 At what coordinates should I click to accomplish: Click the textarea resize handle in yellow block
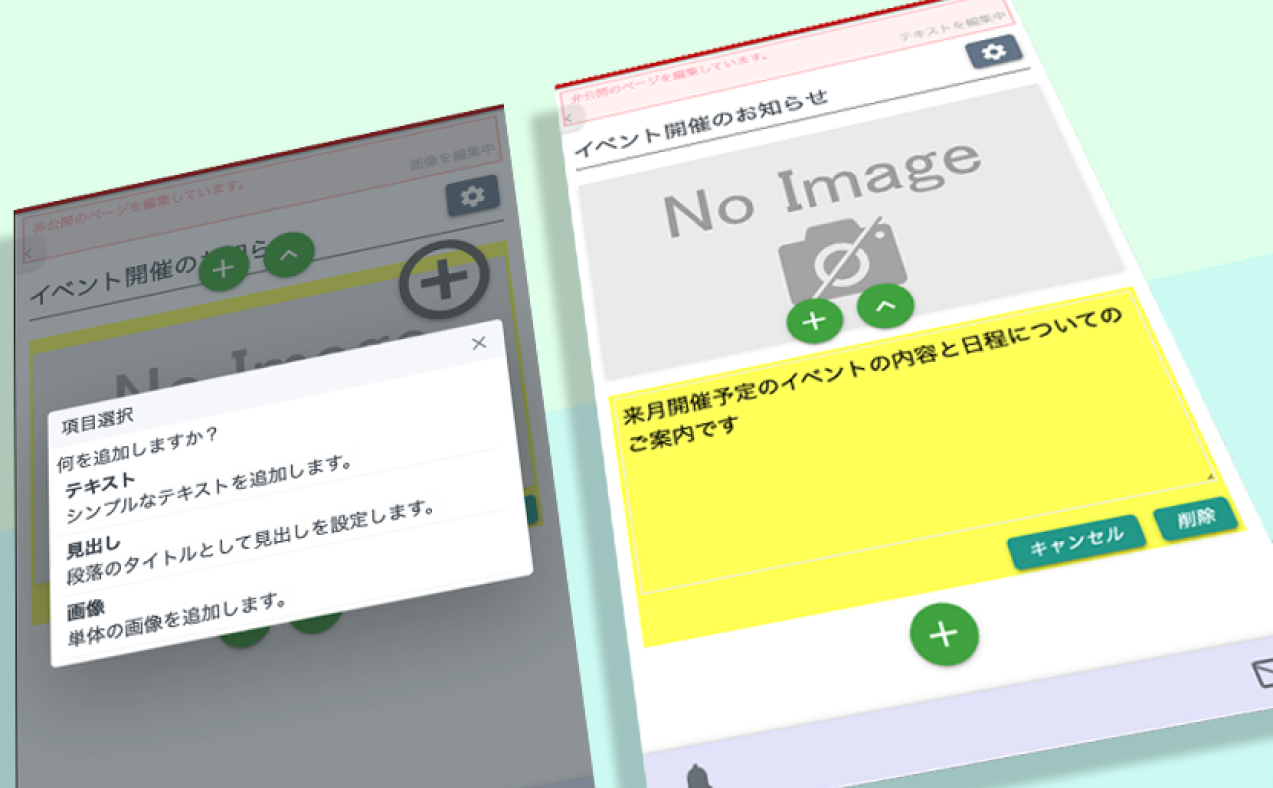tap(1211, 476)
